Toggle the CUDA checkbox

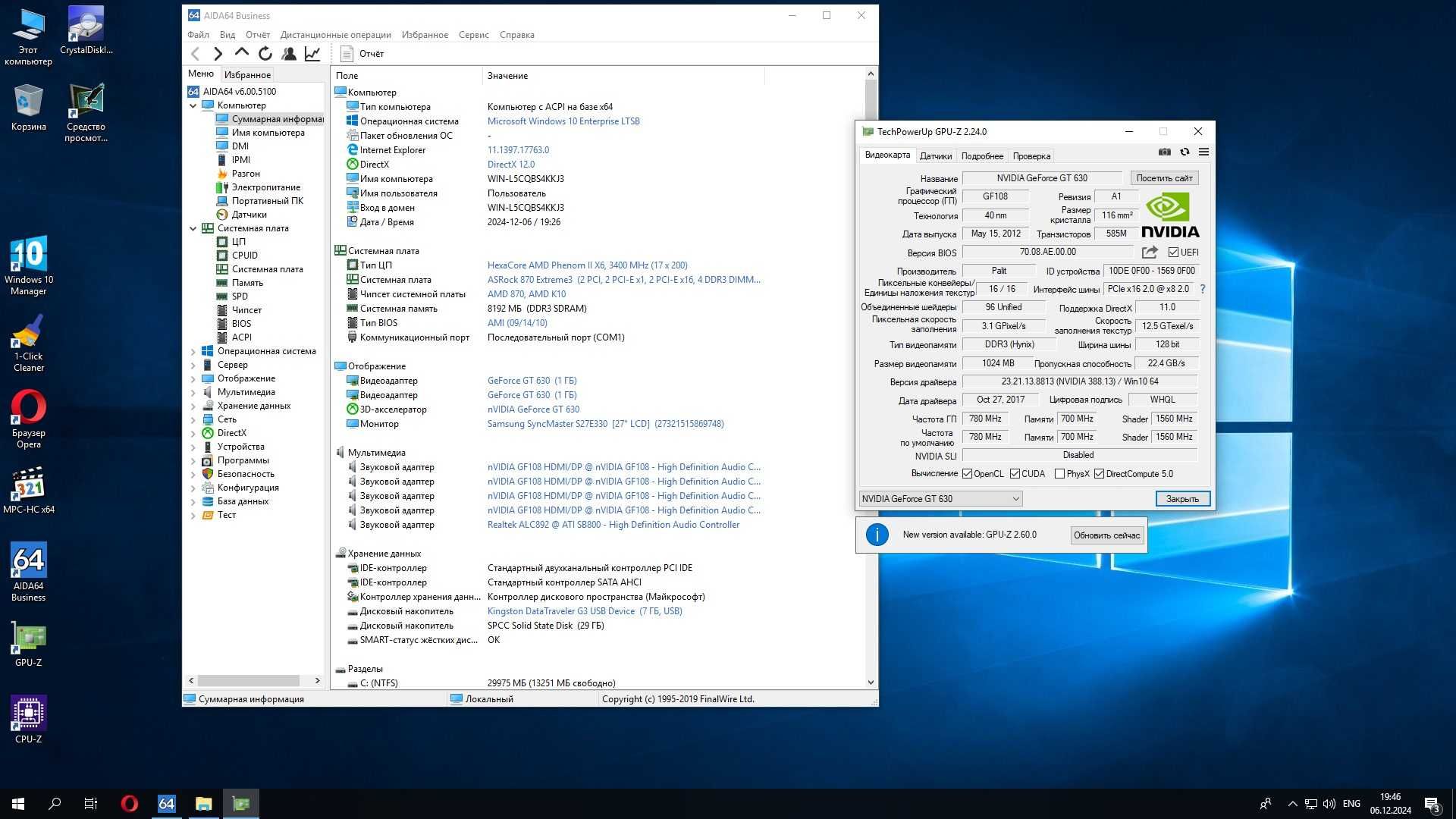pos(1015,474)
